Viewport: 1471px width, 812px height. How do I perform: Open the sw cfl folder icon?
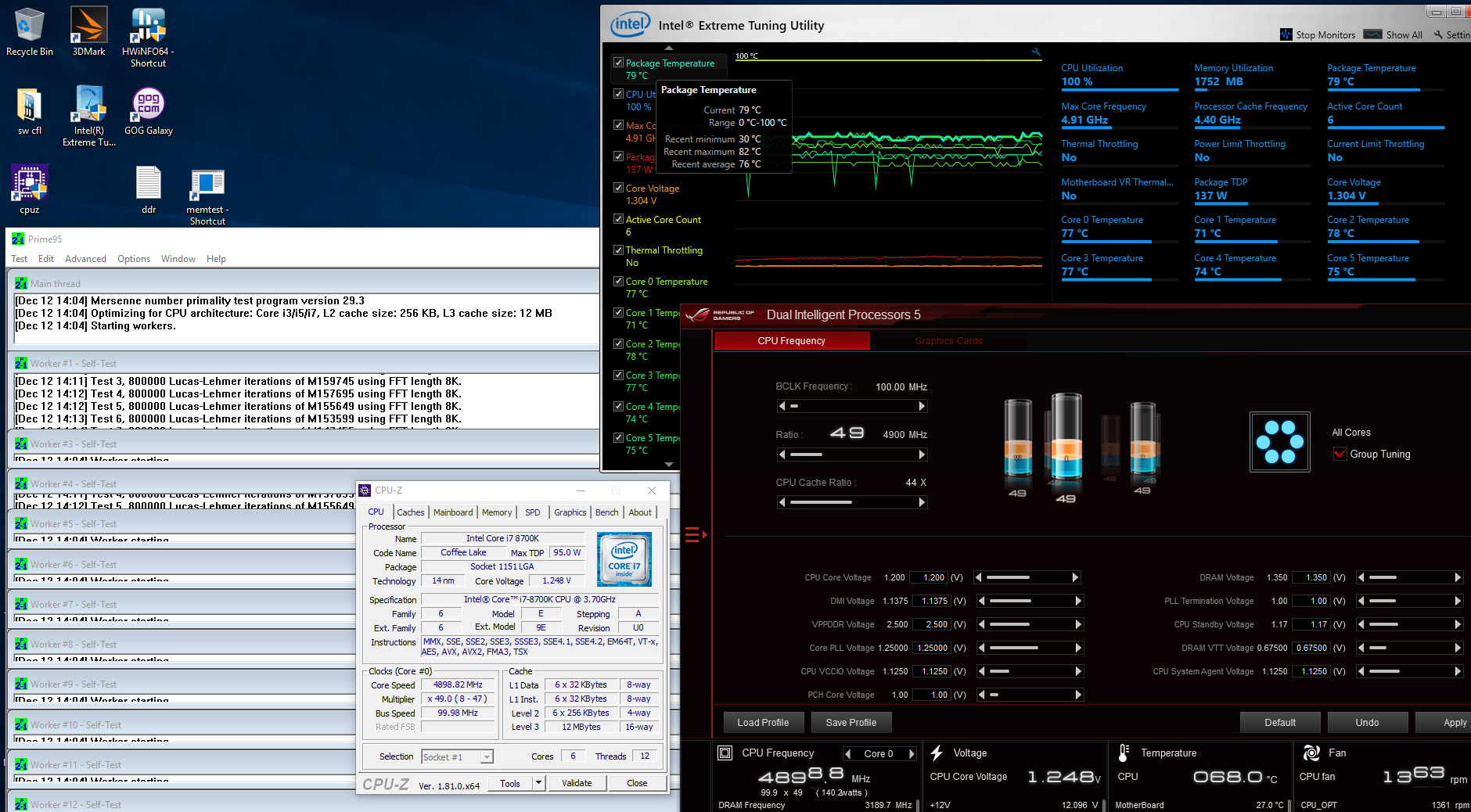click(x=30, y=111)
